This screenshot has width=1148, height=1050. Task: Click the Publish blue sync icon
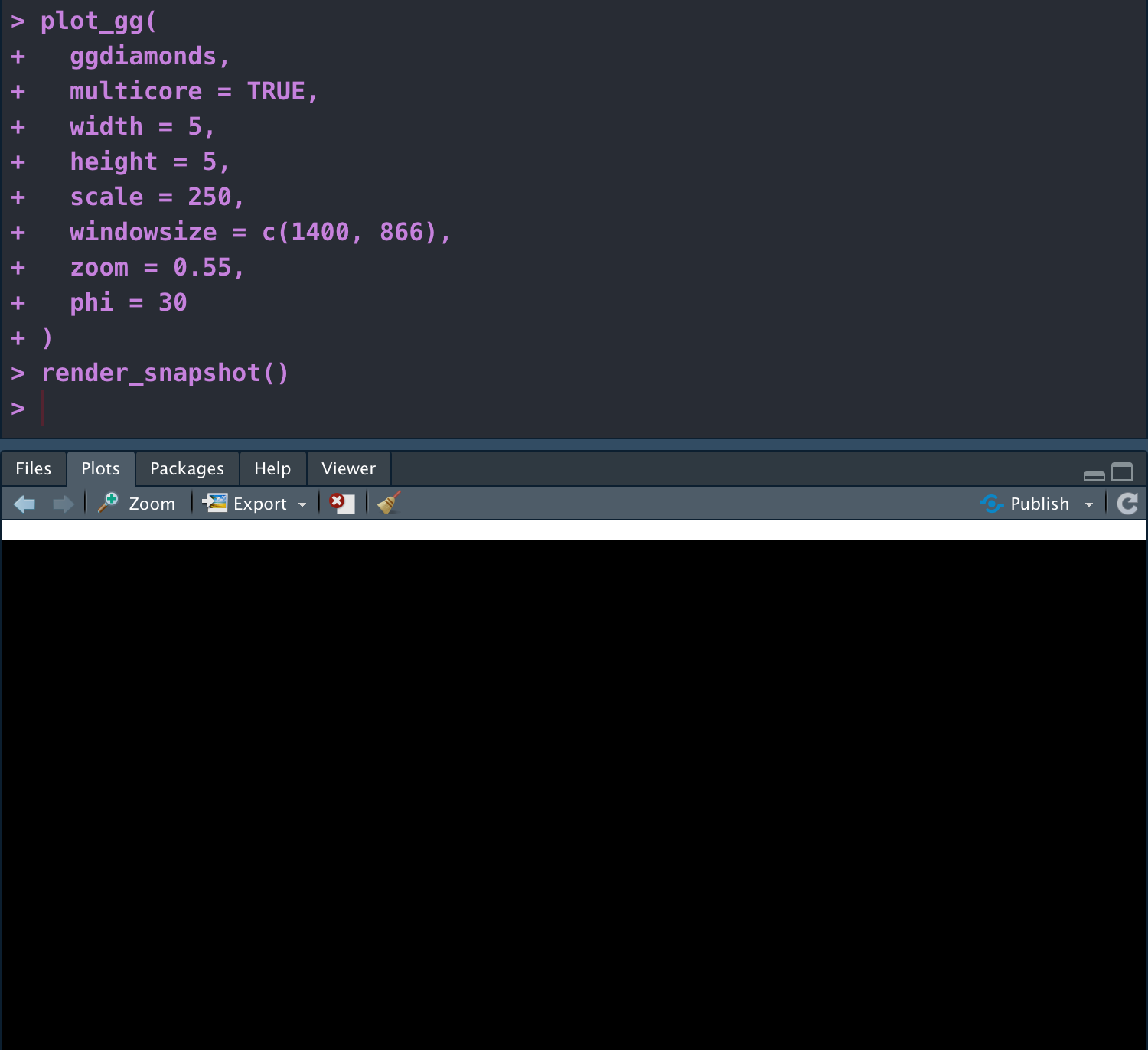(x=991, y=503)
